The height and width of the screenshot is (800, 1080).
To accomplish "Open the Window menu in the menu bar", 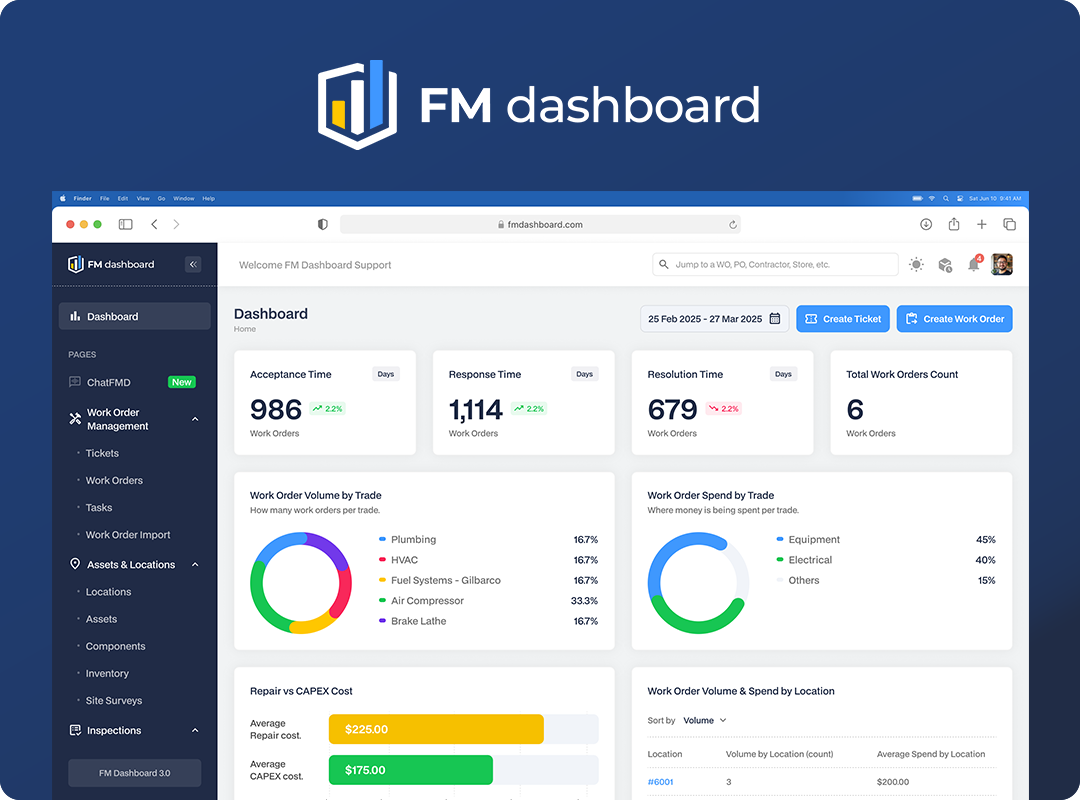I will pyautogui.click(x=184, y=198).
